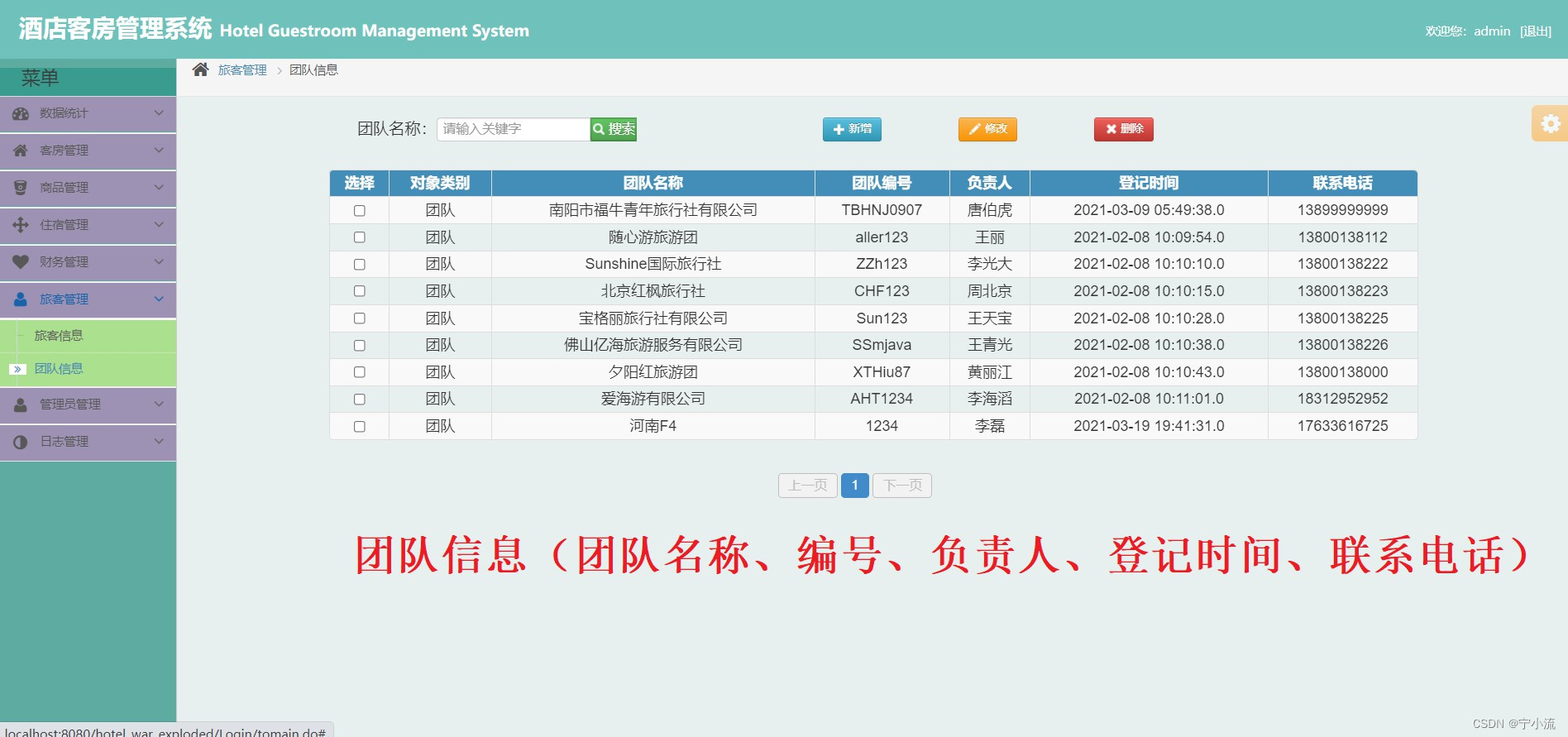Viewport: 1568px width, 737px height.
Task: Open 客房管理 sidebar menu
Action: [x=88, y=151]
